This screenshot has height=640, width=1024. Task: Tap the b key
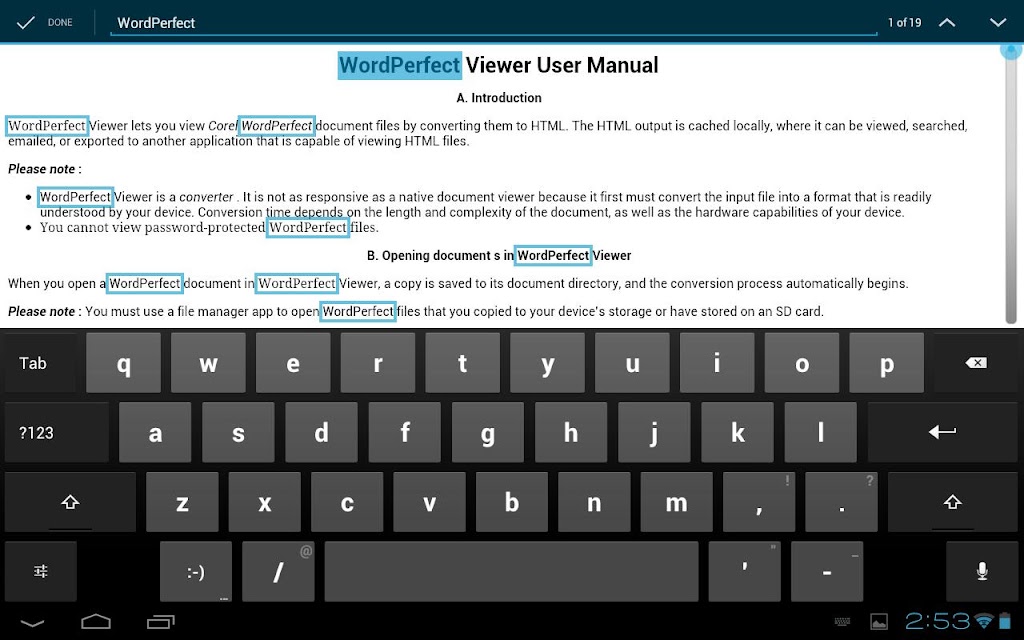512,502
